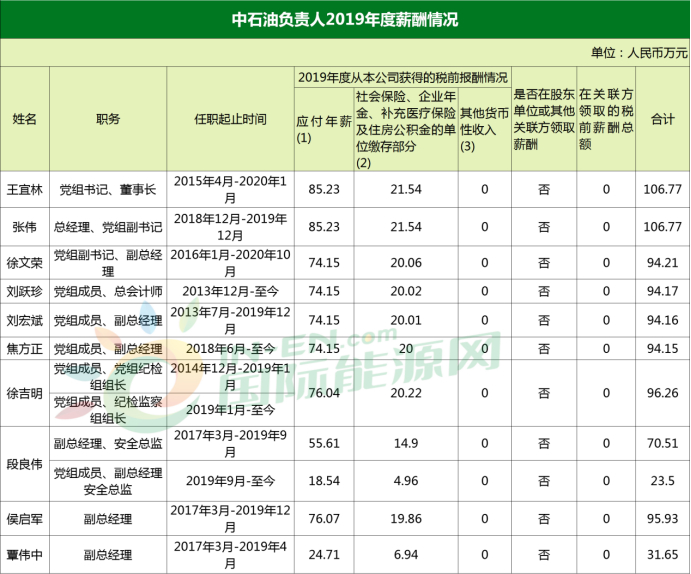Click the insurance value 20.22

click(x=406, y=393)
